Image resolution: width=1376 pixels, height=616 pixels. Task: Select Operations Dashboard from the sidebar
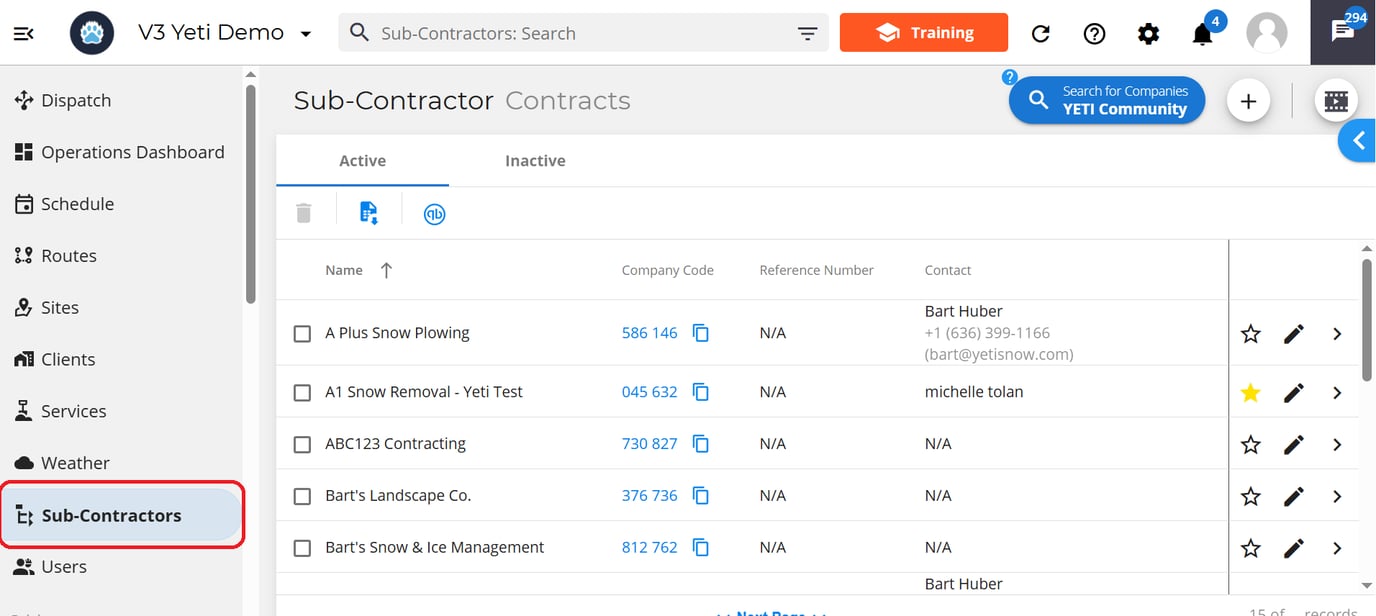point(132,151)
